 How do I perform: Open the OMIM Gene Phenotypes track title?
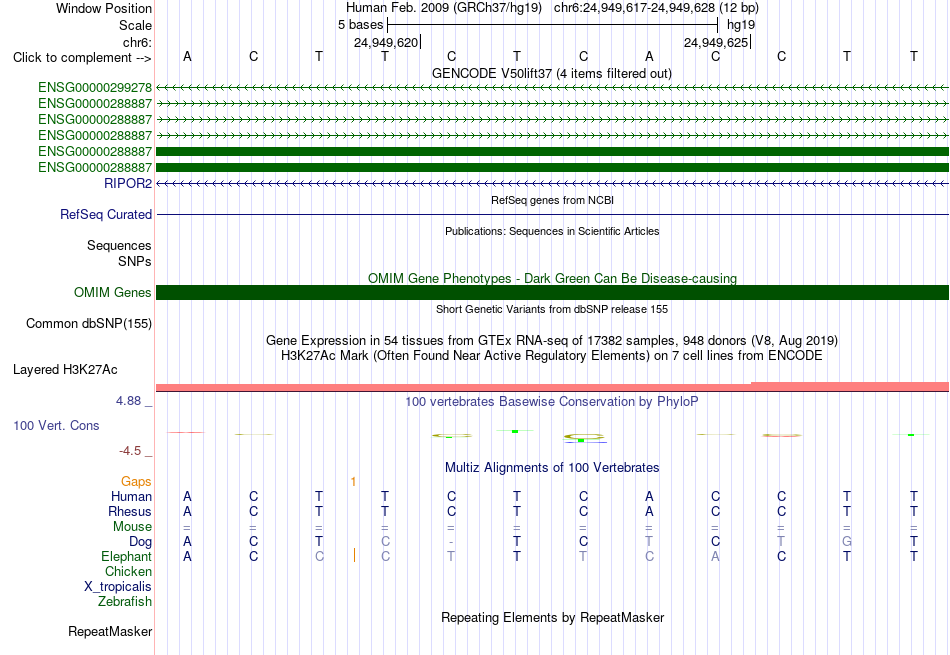(552, 278)
